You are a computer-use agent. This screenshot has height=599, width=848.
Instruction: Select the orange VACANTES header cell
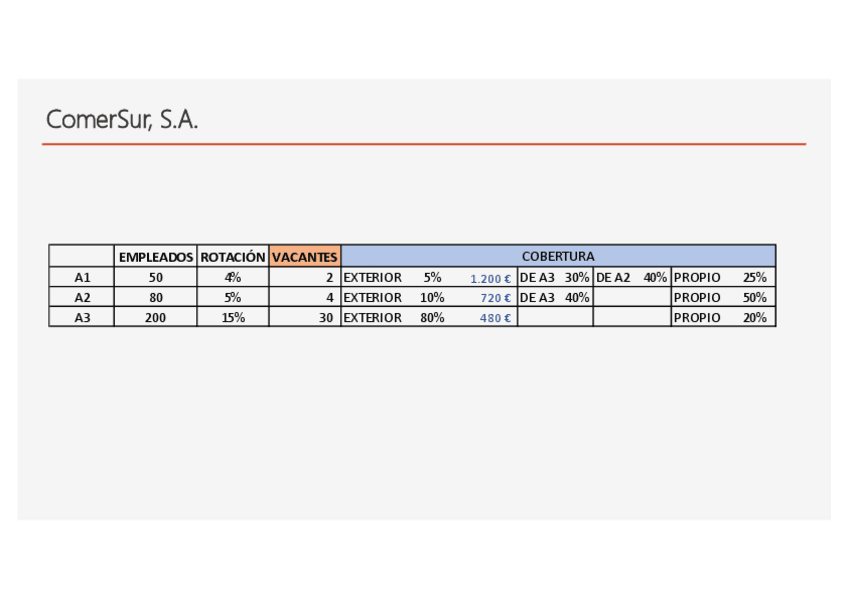(305, 256)
